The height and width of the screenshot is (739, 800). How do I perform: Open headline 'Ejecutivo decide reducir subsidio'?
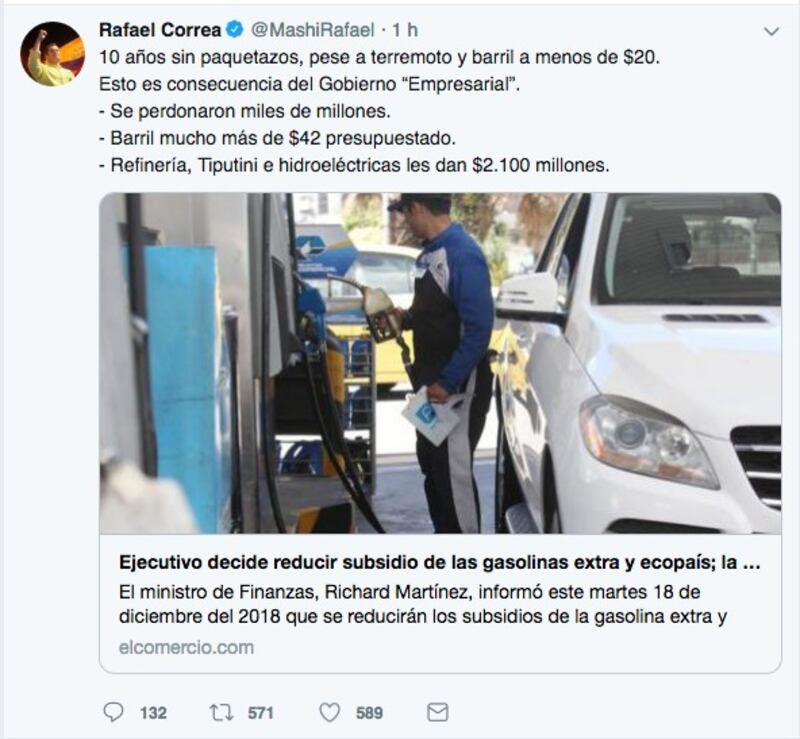click(x=439, y=562)
